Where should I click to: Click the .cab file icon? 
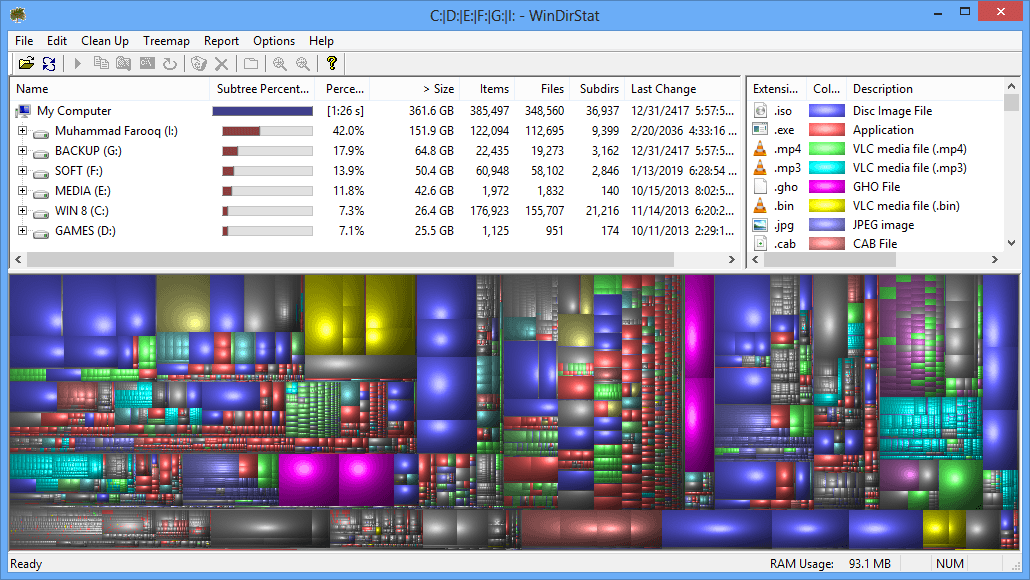(760, 243)
